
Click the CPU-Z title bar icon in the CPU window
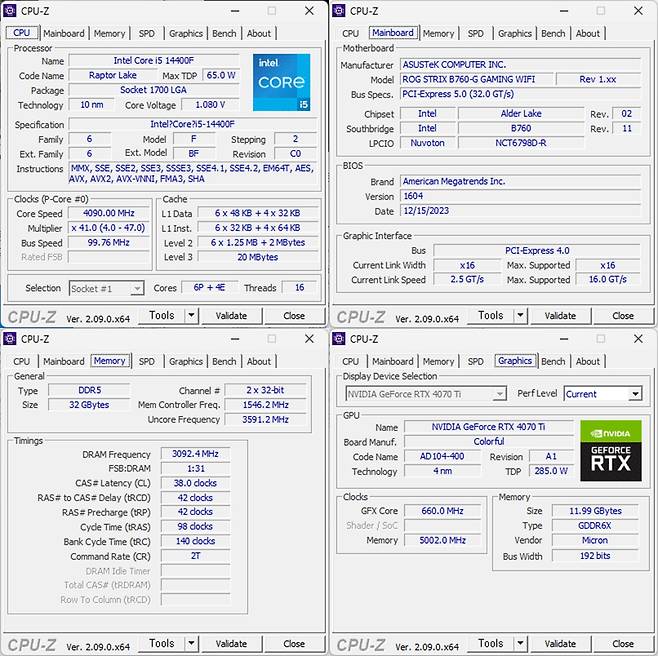point(10,11)
